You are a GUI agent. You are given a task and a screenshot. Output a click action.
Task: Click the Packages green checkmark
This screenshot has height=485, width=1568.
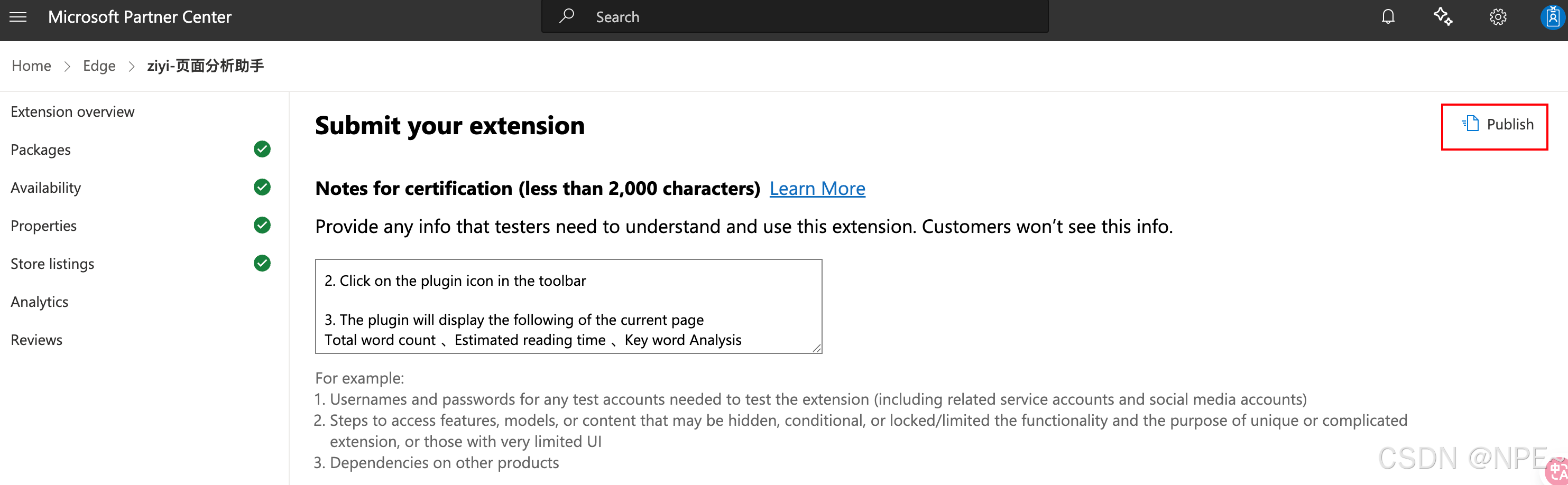[262, 149]
